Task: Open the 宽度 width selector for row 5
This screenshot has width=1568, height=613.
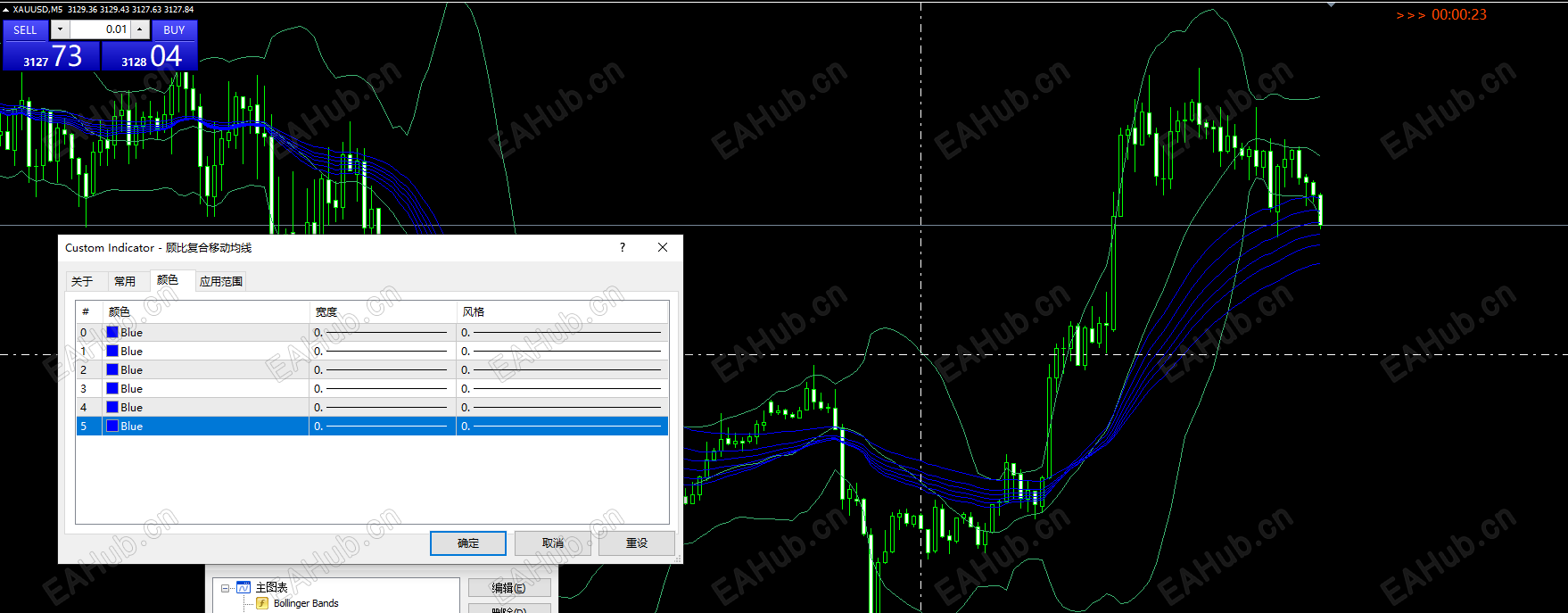Action: click(x=383, y=426)
